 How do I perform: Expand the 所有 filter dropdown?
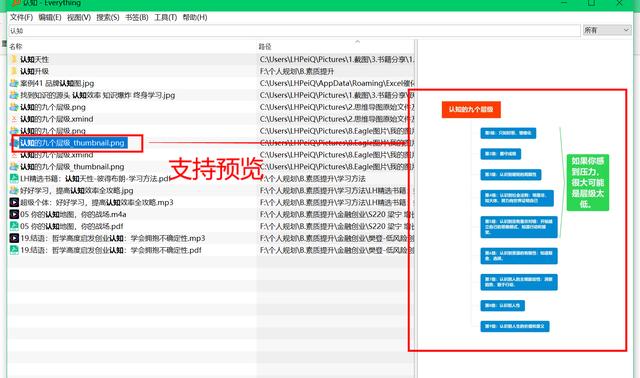click(x=607, y=30)
